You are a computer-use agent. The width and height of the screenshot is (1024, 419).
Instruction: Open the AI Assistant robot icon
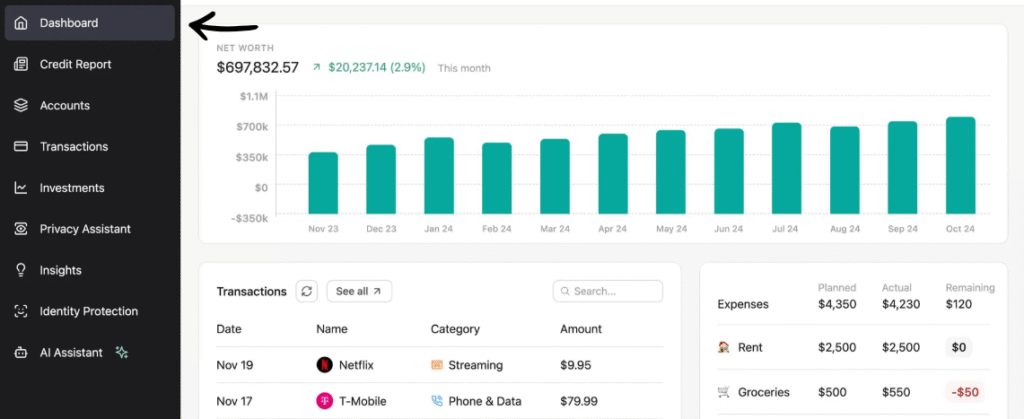tap(21, 353)
